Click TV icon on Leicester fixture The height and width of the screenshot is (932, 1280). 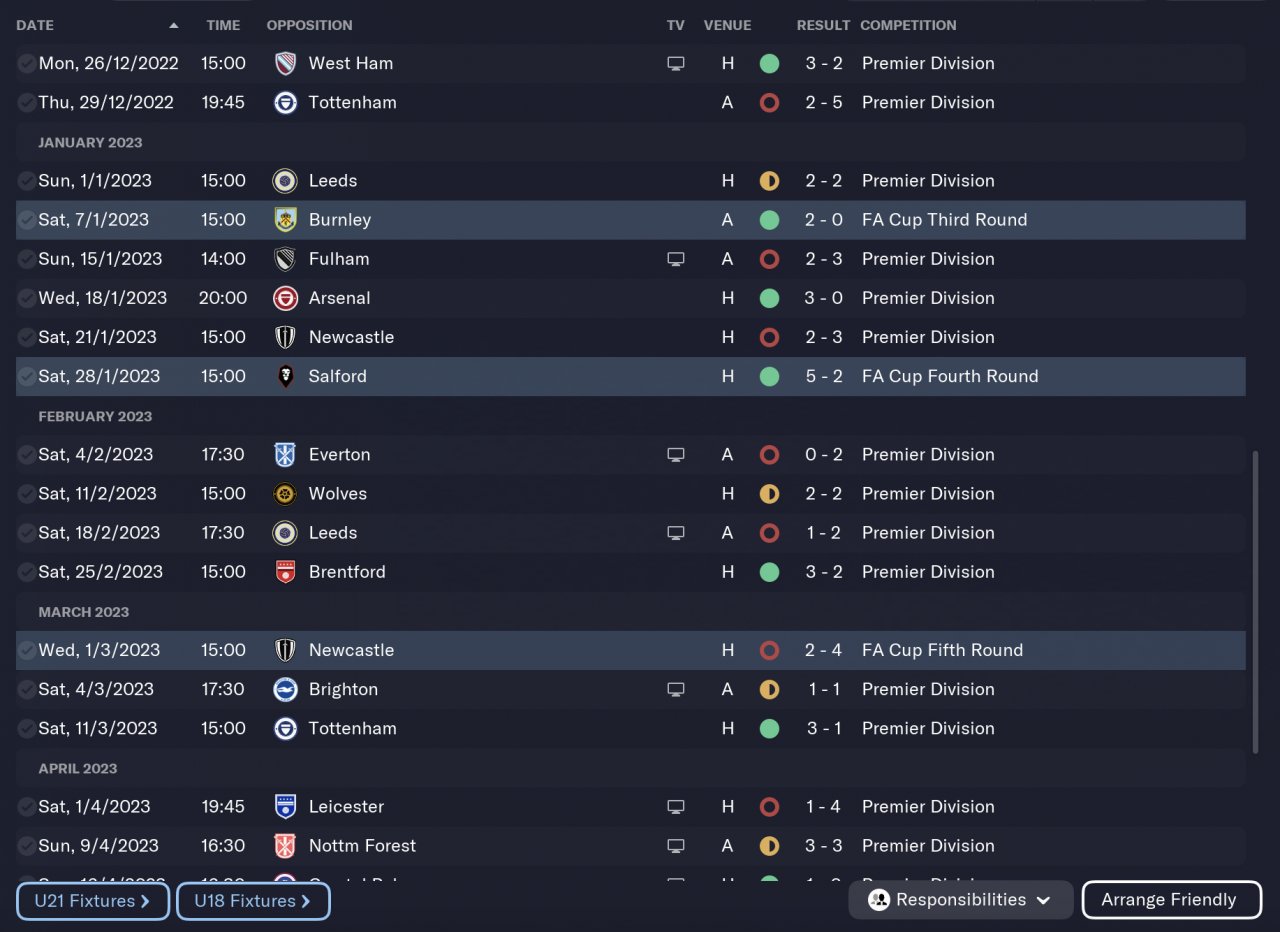(x=676, y=807)
